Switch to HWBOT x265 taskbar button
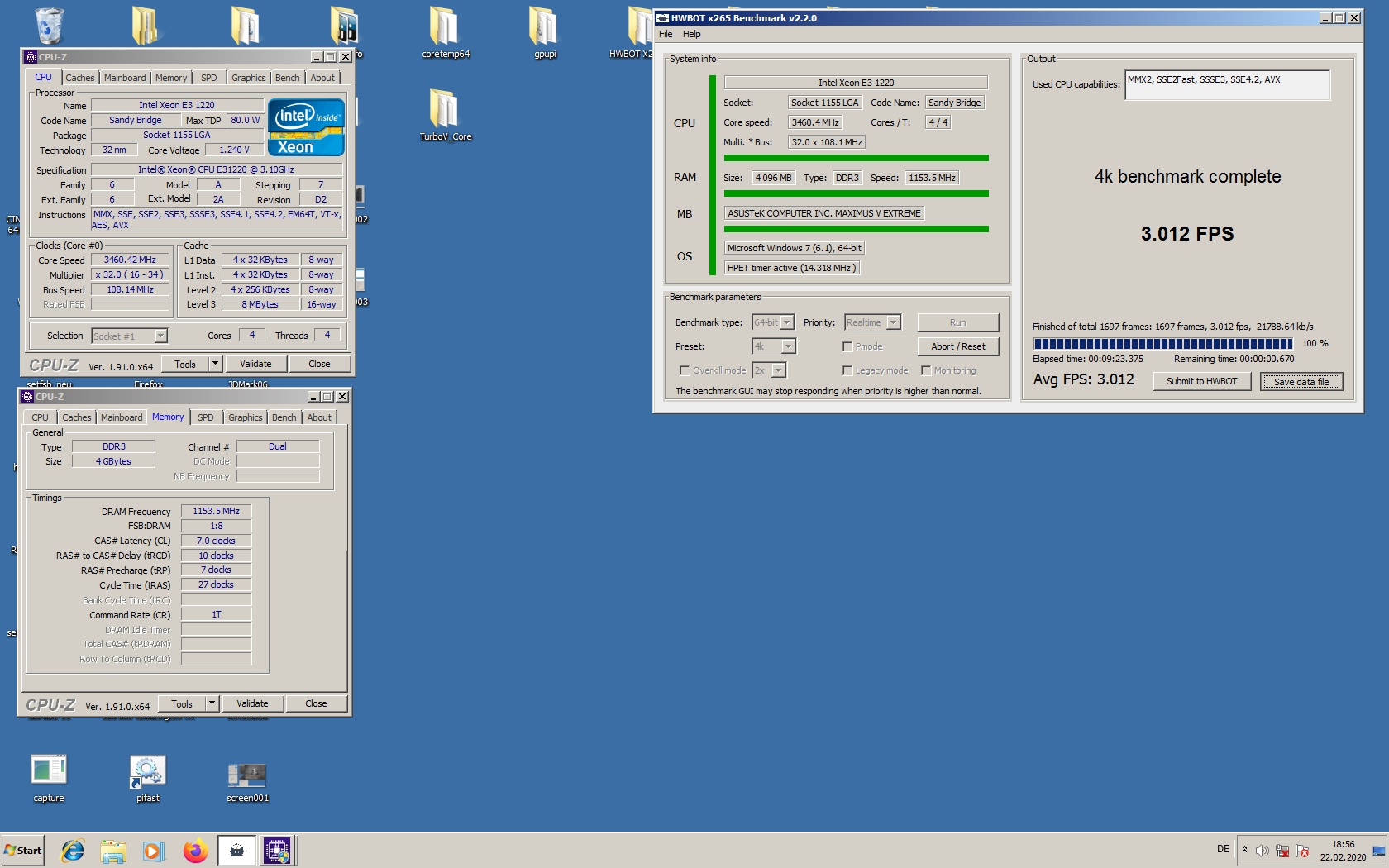Viewport: 1389px width, 868px height. click(x=236, y=850)
